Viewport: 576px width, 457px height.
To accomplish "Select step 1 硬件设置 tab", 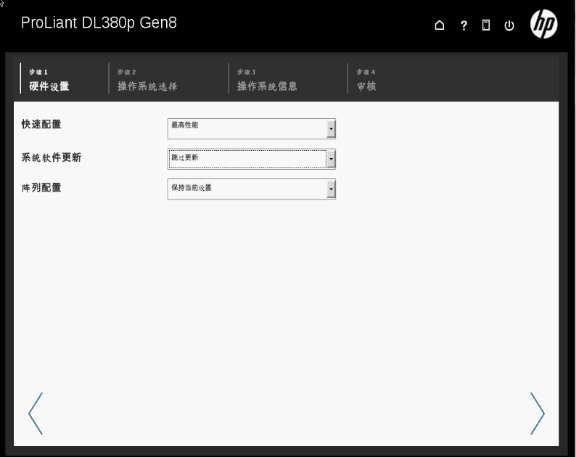I will point(49,79).
